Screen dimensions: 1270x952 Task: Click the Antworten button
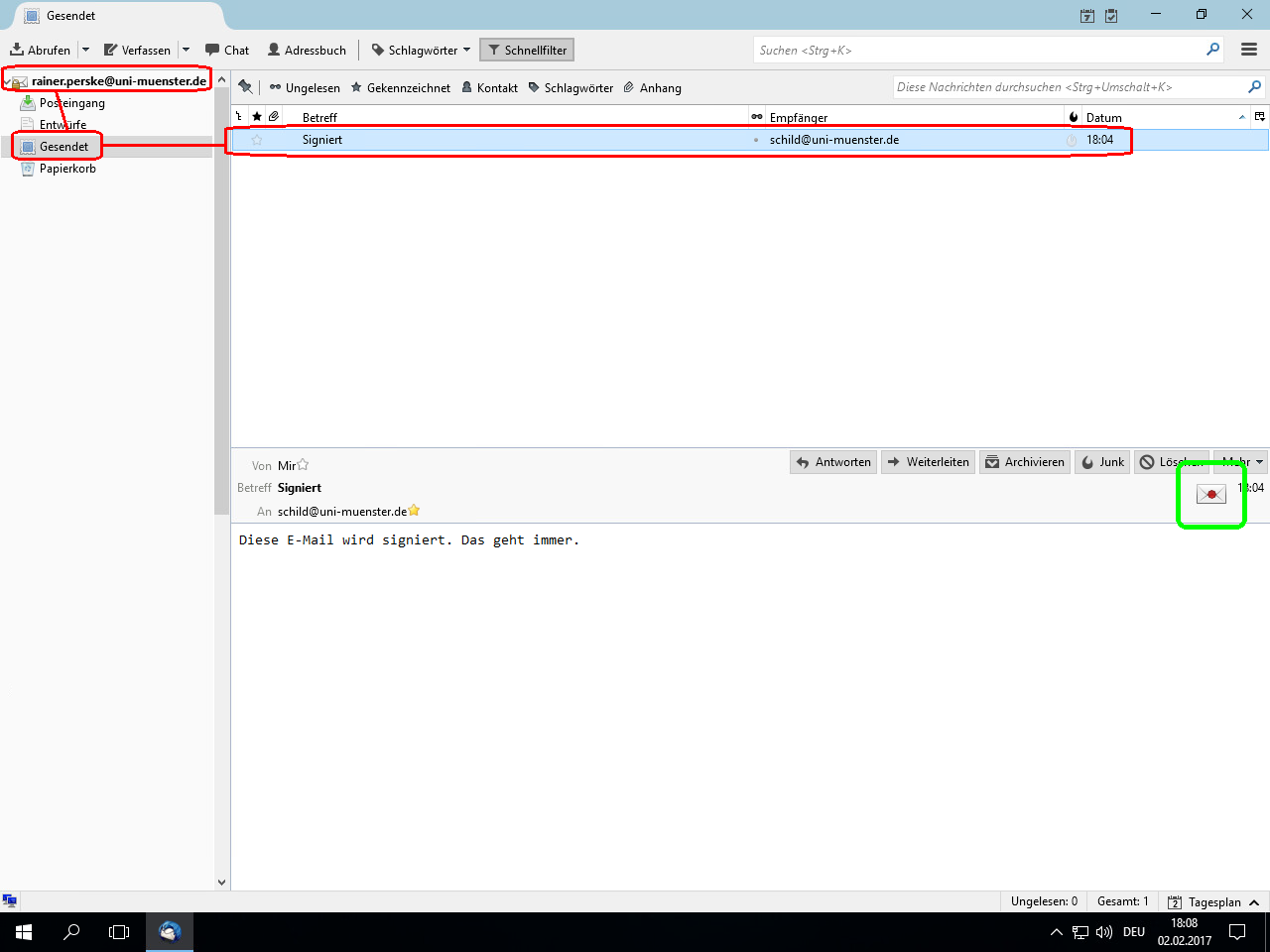pos(833,462)
